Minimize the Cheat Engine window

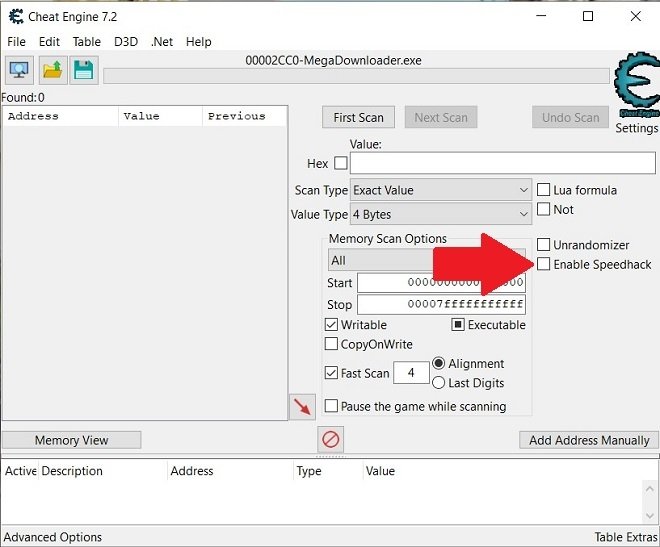click(541, 16)
